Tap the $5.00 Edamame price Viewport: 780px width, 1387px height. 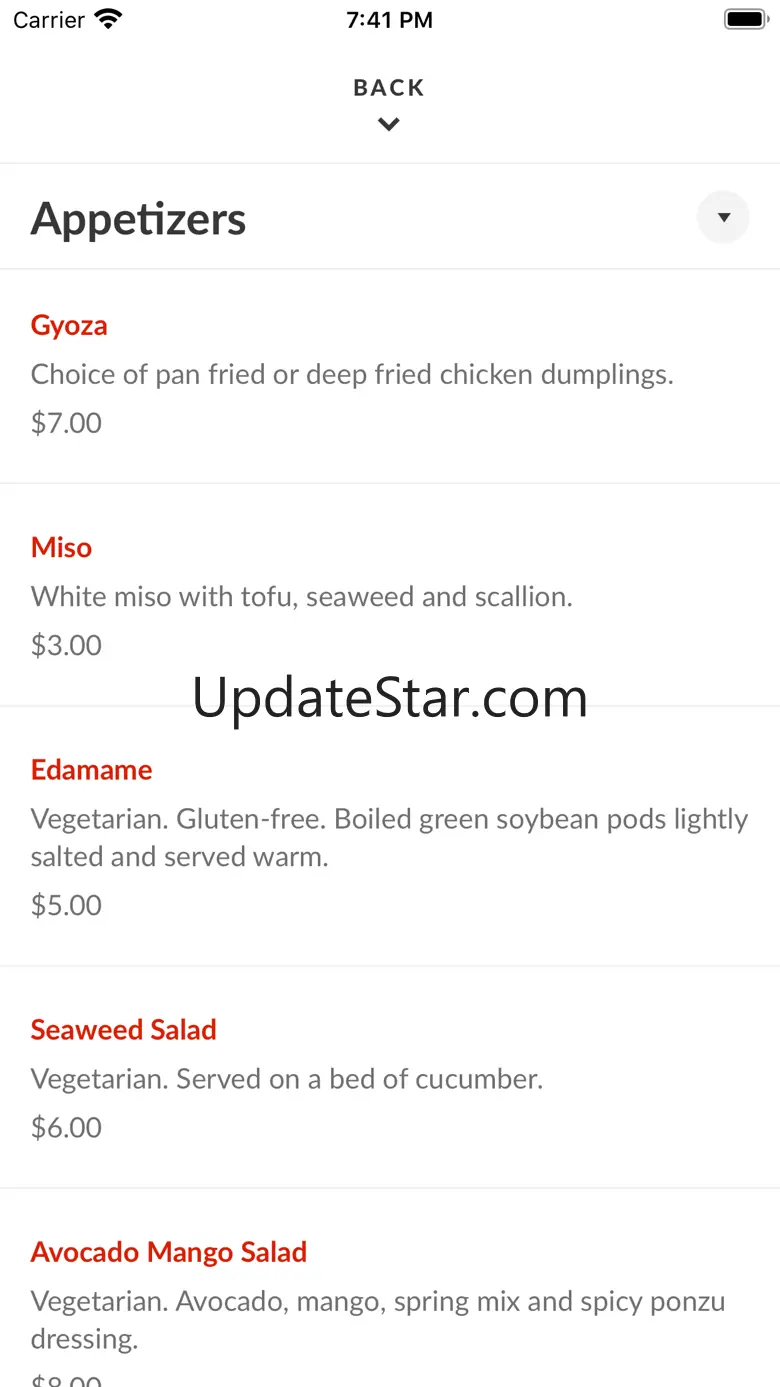click(66, 905)
